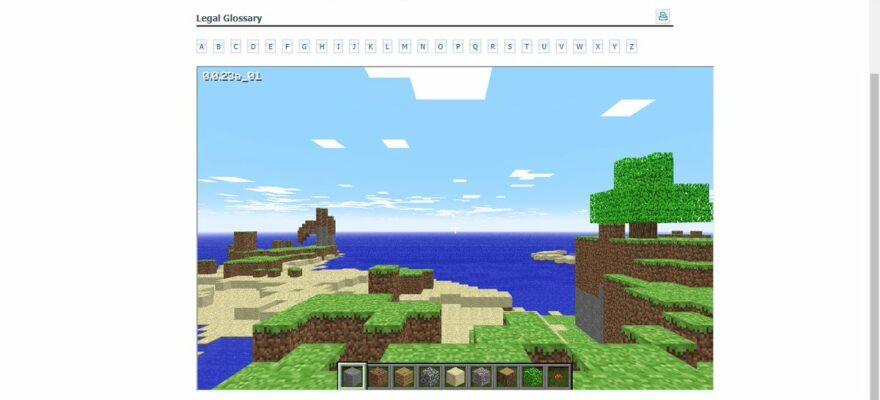Go to glossary letter Q
This screenshot has width=880, height=400.
tap(475, 47)
